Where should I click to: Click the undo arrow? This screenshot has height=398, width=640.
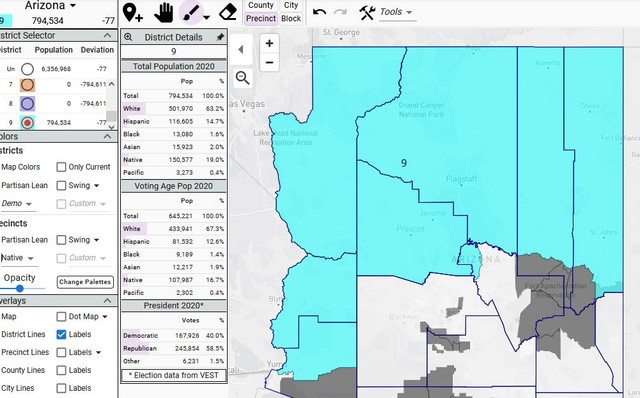(319, 12)
